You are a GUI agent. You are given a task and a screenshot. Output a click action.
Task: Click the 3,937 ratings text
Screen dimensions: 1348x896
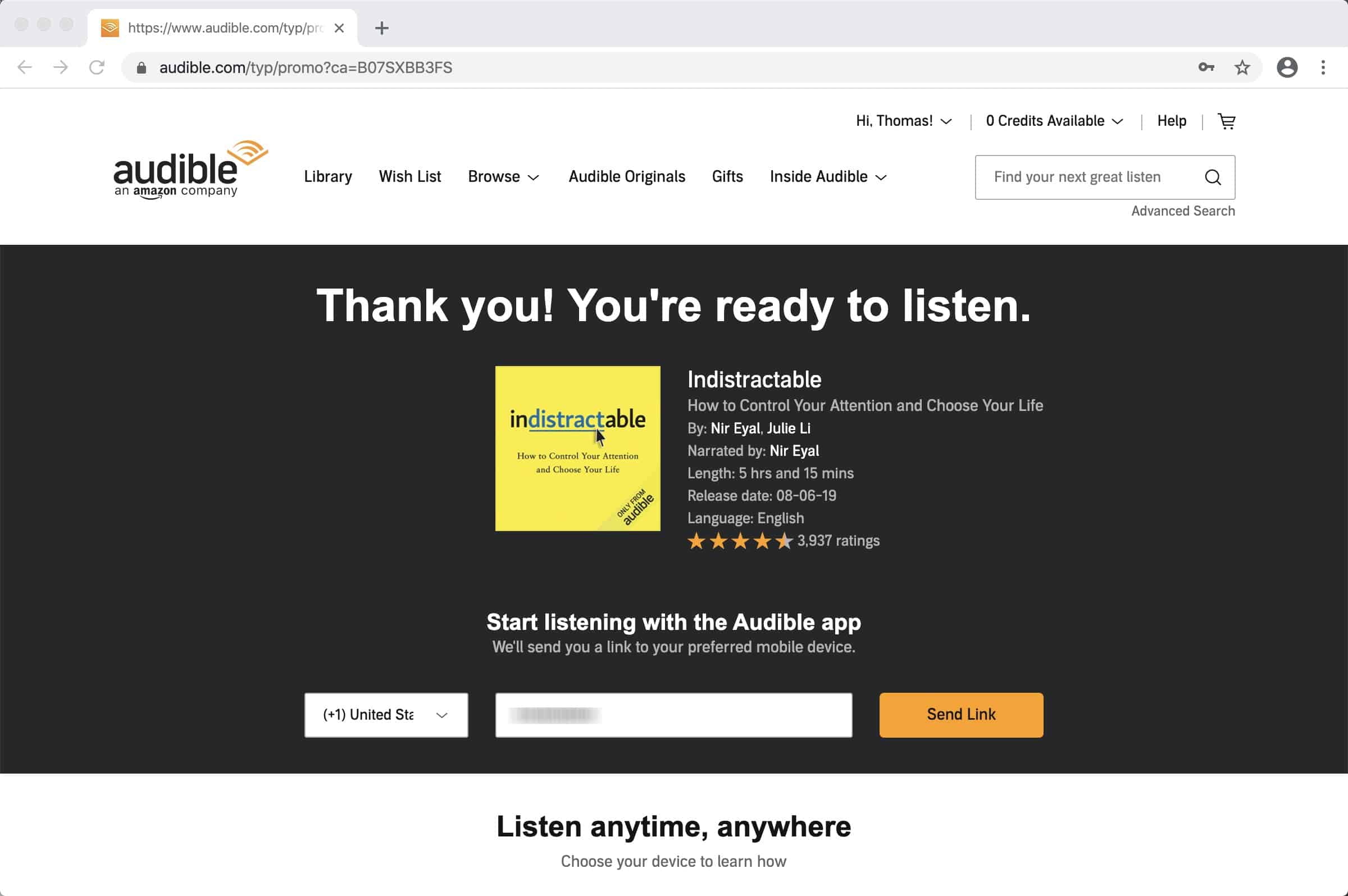coord(838,541)
